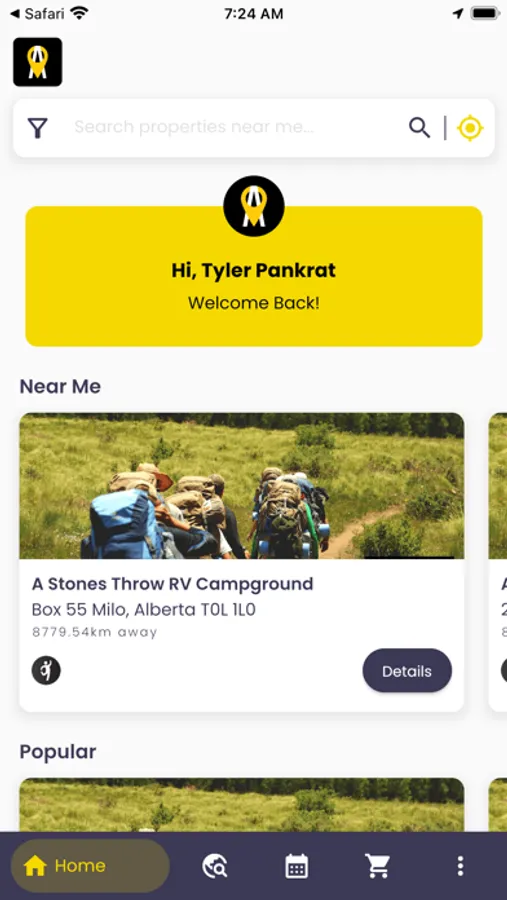Open A Stones Throw RV Campground title
The image size is (507, 900).
[x=173, y=584]
